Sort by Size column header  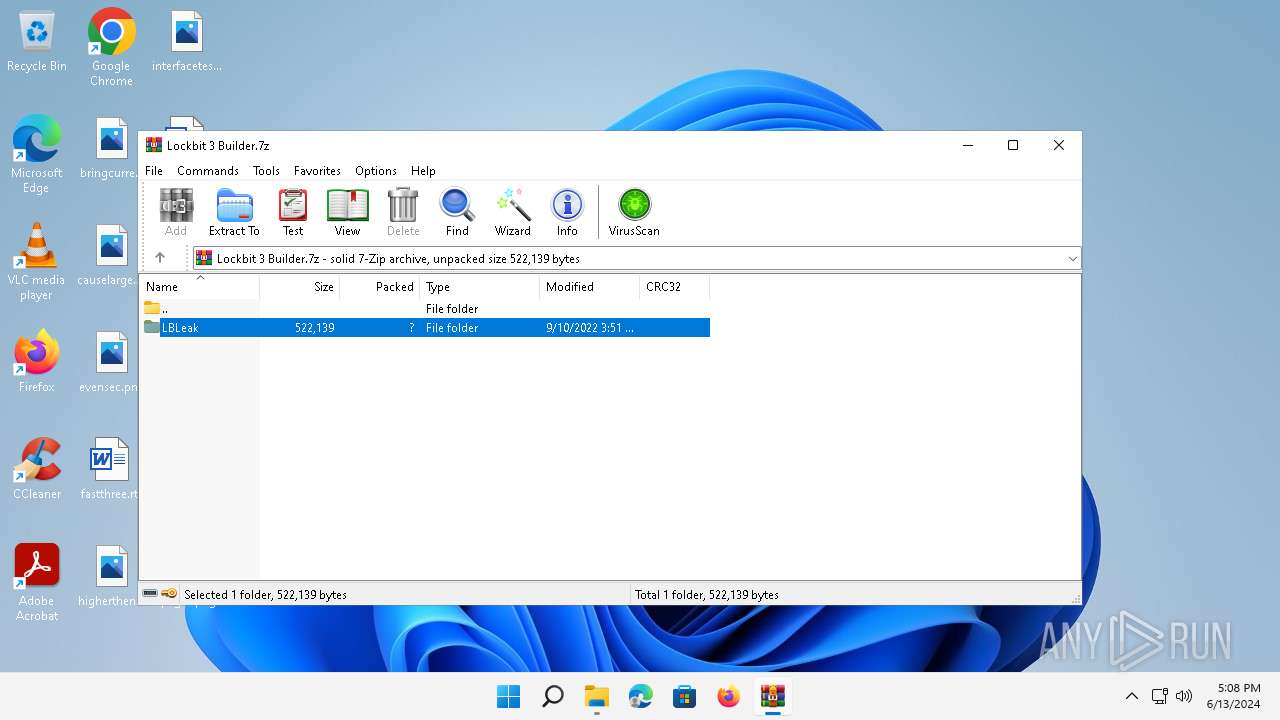(x=300, y=287)
